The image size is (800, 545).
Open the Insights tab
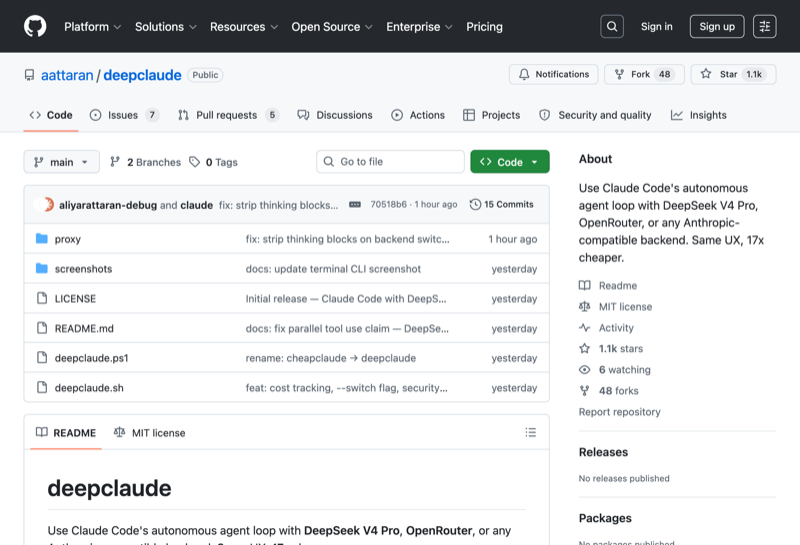click(x=698, y=115)
